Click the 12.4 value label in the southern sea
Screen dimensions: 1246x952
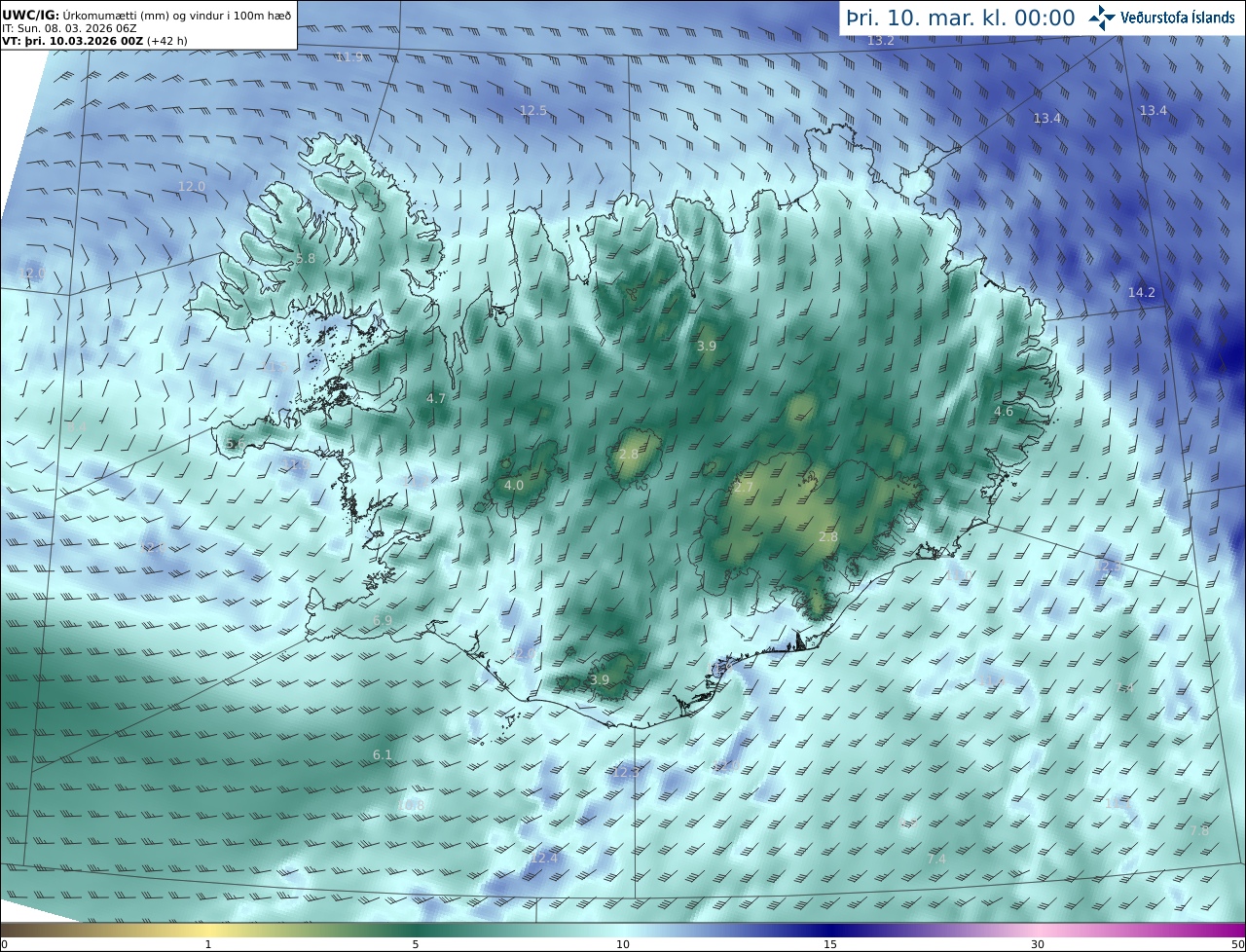[545, 859]
